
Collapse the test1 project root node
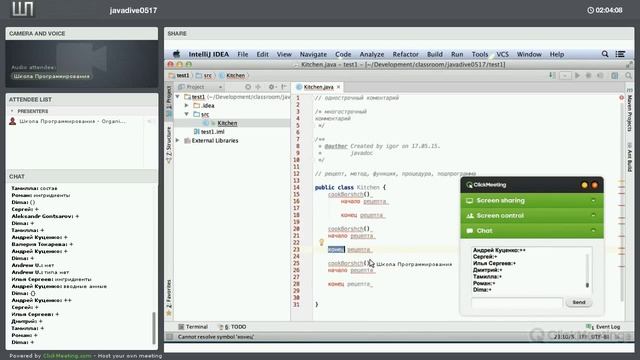[x=178, y=97]
